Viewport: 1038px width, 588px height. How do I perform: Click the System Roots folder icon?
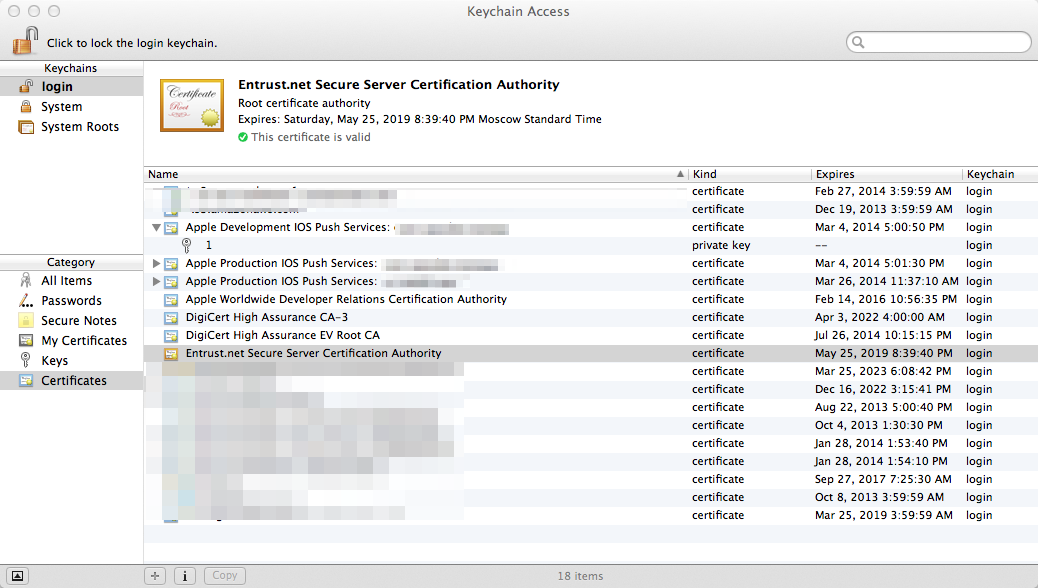[26, 127]
